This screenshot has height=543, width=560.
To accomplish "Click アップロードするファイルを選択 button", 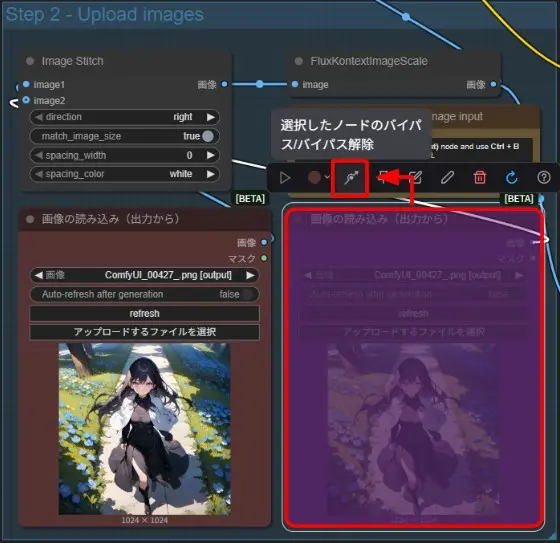I will (x=145, y=332).
